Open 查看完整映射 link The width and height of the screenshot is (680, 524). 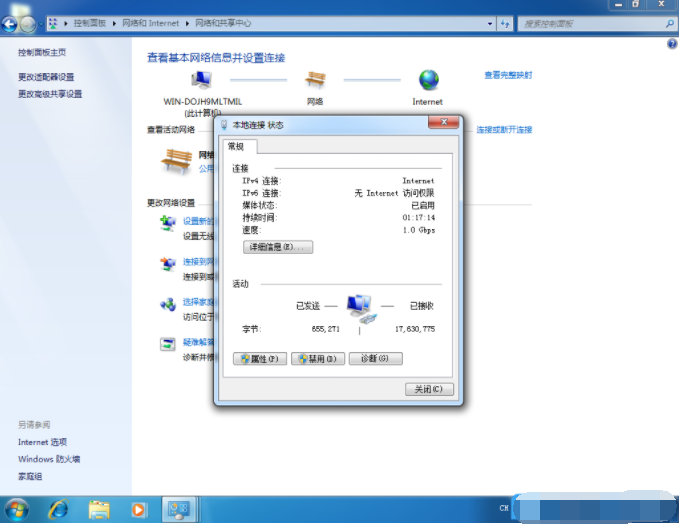(x=508, y=75)
